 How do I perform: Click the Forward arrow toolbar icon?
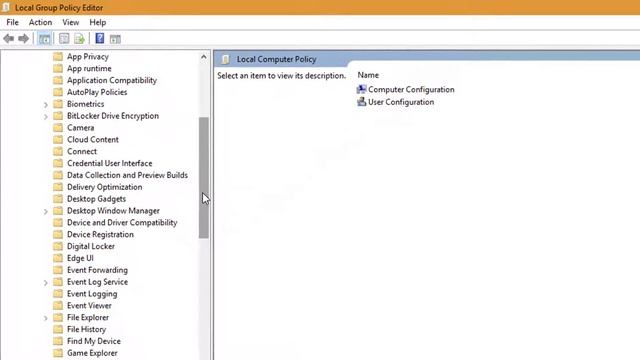click(x=24, y=39)
